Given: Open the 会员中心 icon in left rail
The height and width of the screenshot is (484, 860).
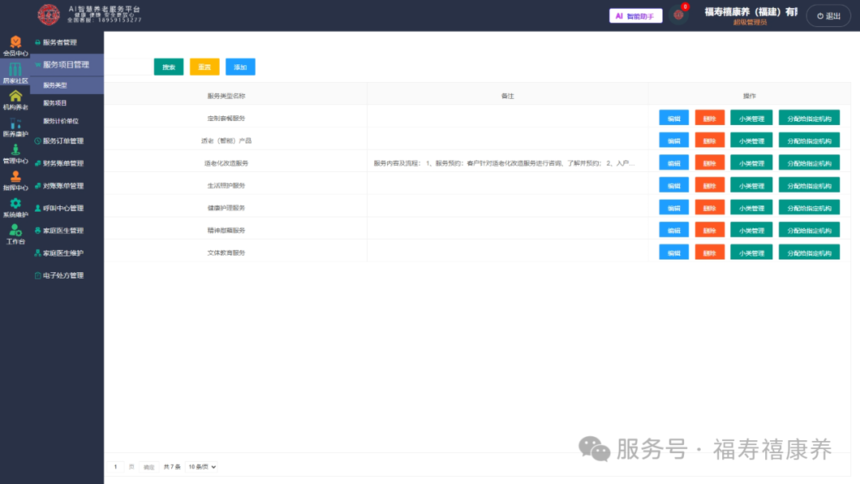Looking at the screenshot, I should (15, 46).
